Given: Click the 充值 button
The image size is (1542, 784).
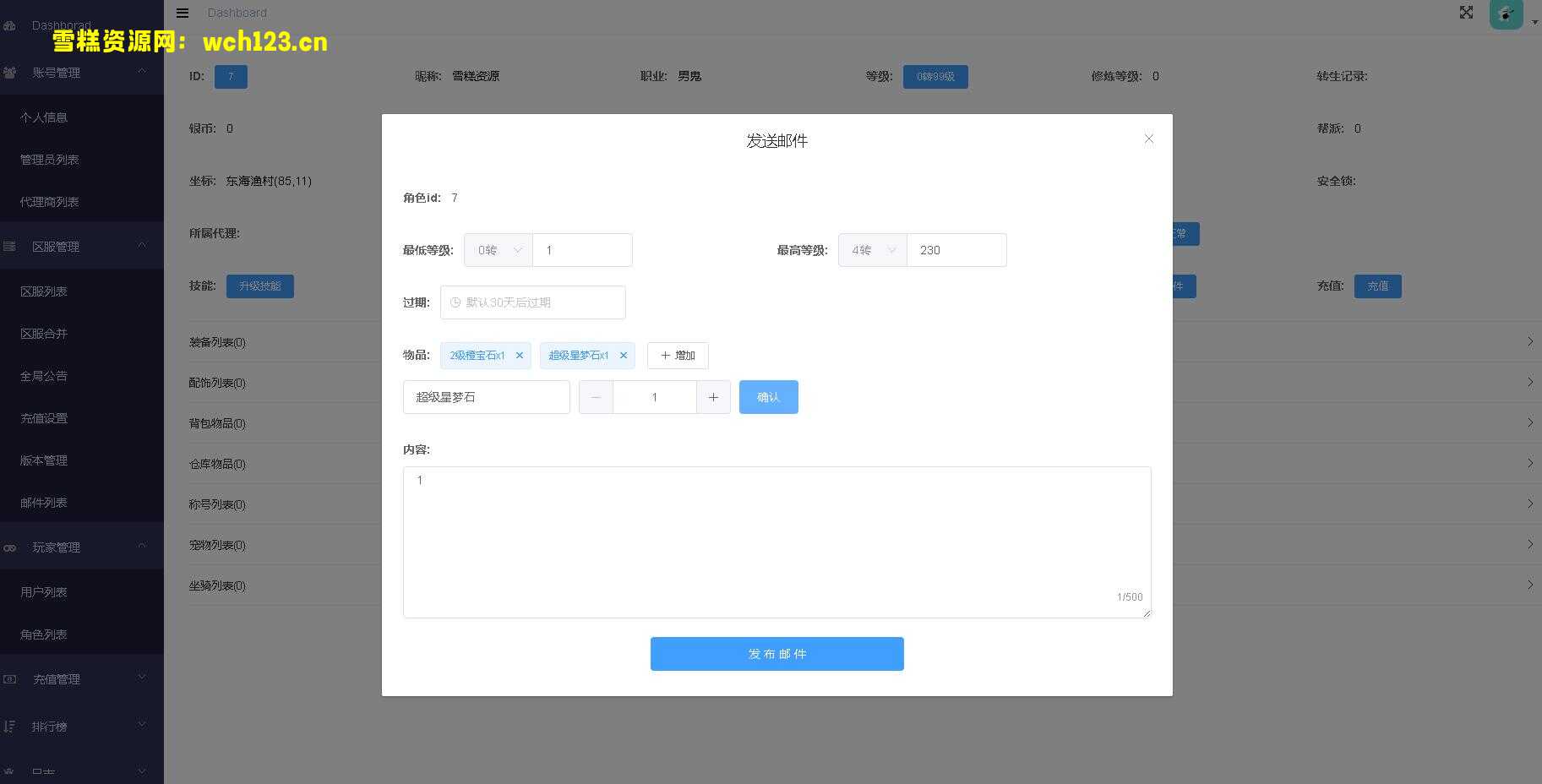Looking at the screenshot, I should coord(1378,286).
